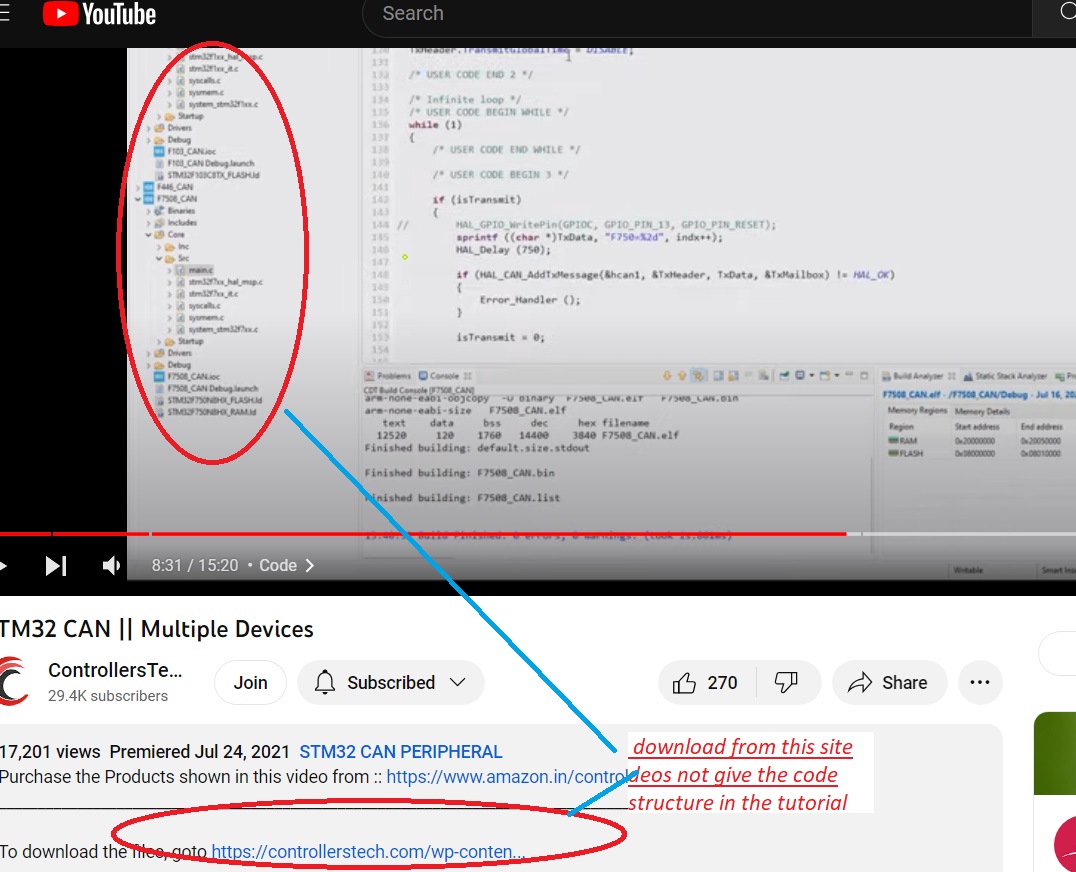Screen dimensions: 1076x872
Task: Select the thumbs-up Like icon
Action: (x=686, y=682)
